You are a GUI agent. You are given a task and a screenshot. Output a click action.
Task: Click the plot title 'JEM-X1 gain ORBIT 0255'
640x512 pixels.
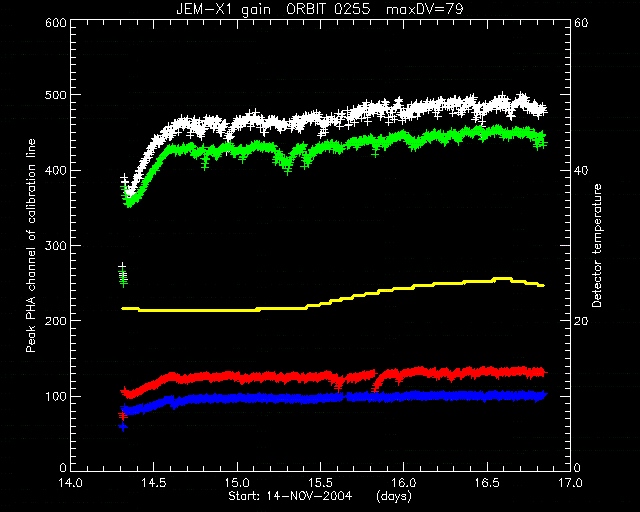pos(273,9)
